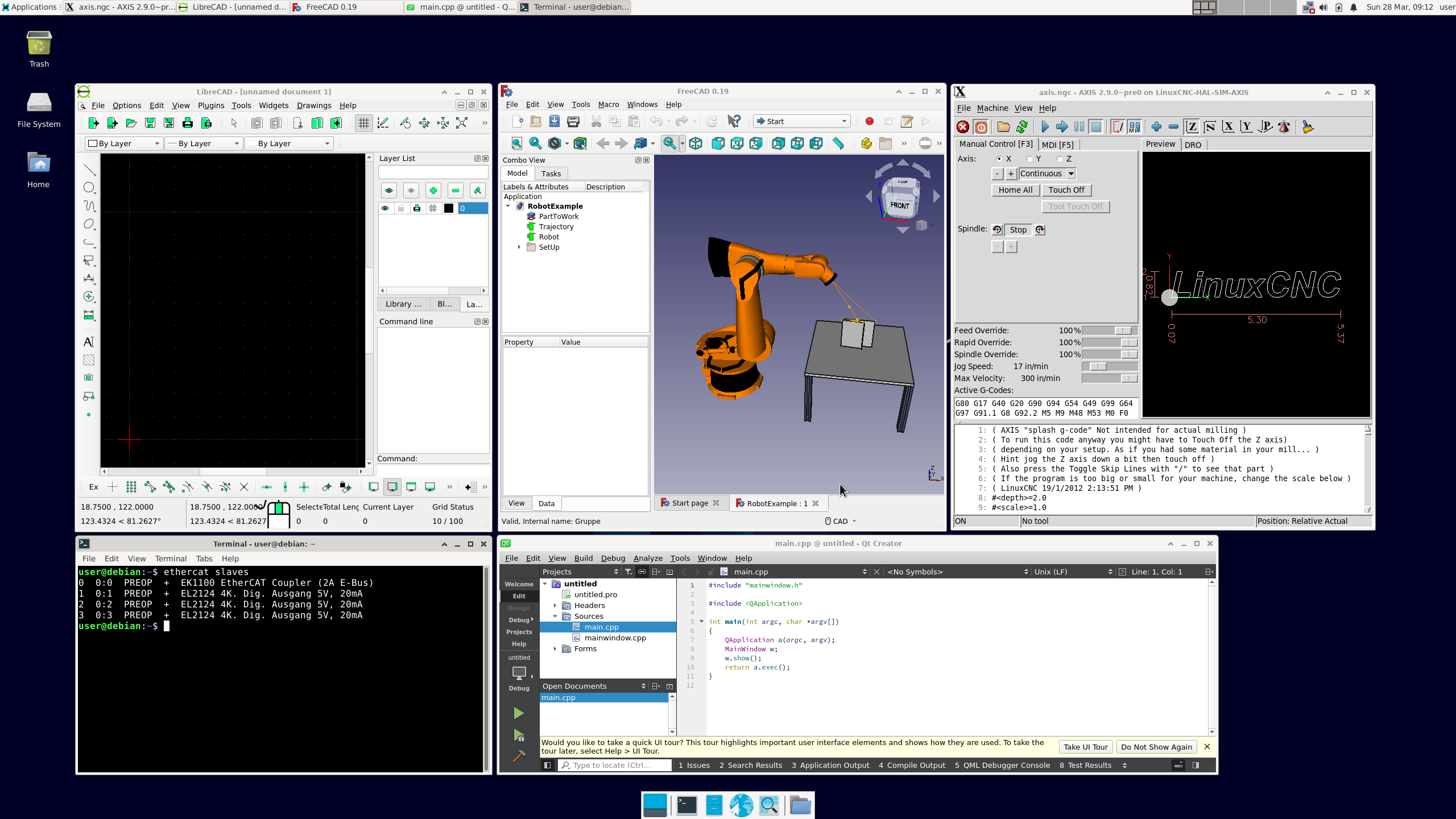The height and width of the screenshot is (819, 1456).
Task: Open line type By Layer dropdown
Action: click(288, 143)
